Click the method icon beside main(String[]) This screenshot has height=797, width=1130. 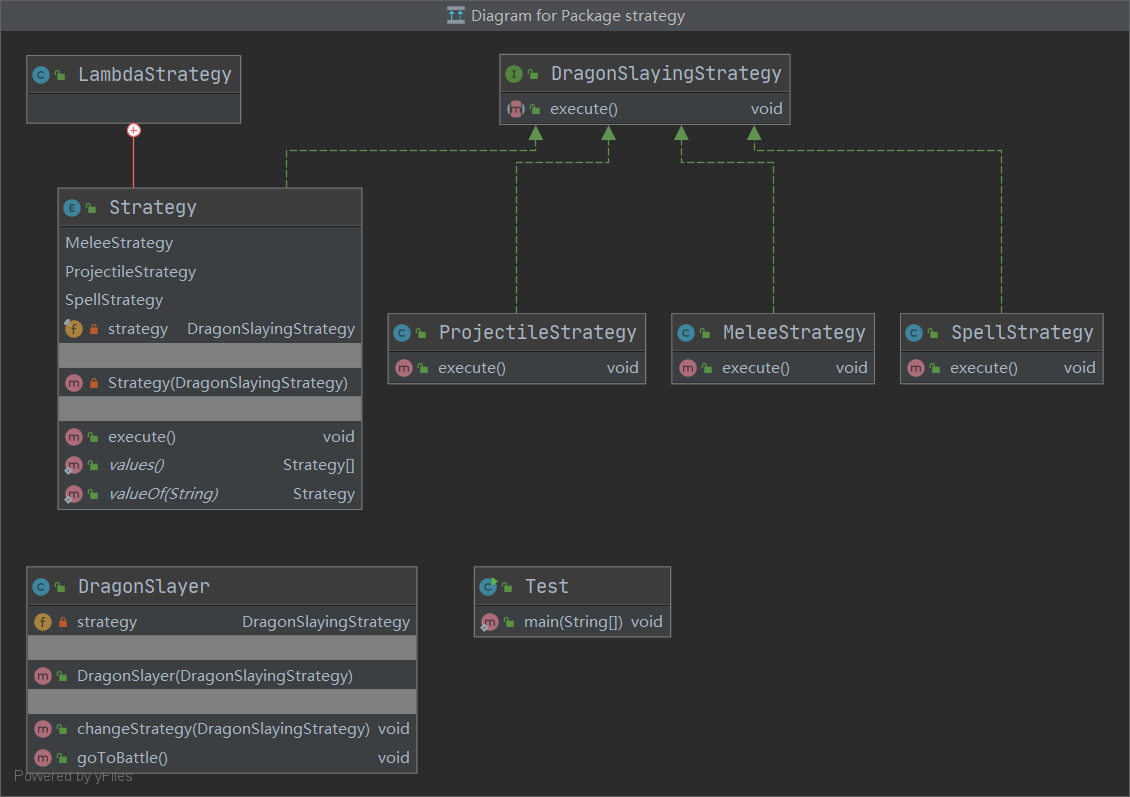(x=489, y=622)
